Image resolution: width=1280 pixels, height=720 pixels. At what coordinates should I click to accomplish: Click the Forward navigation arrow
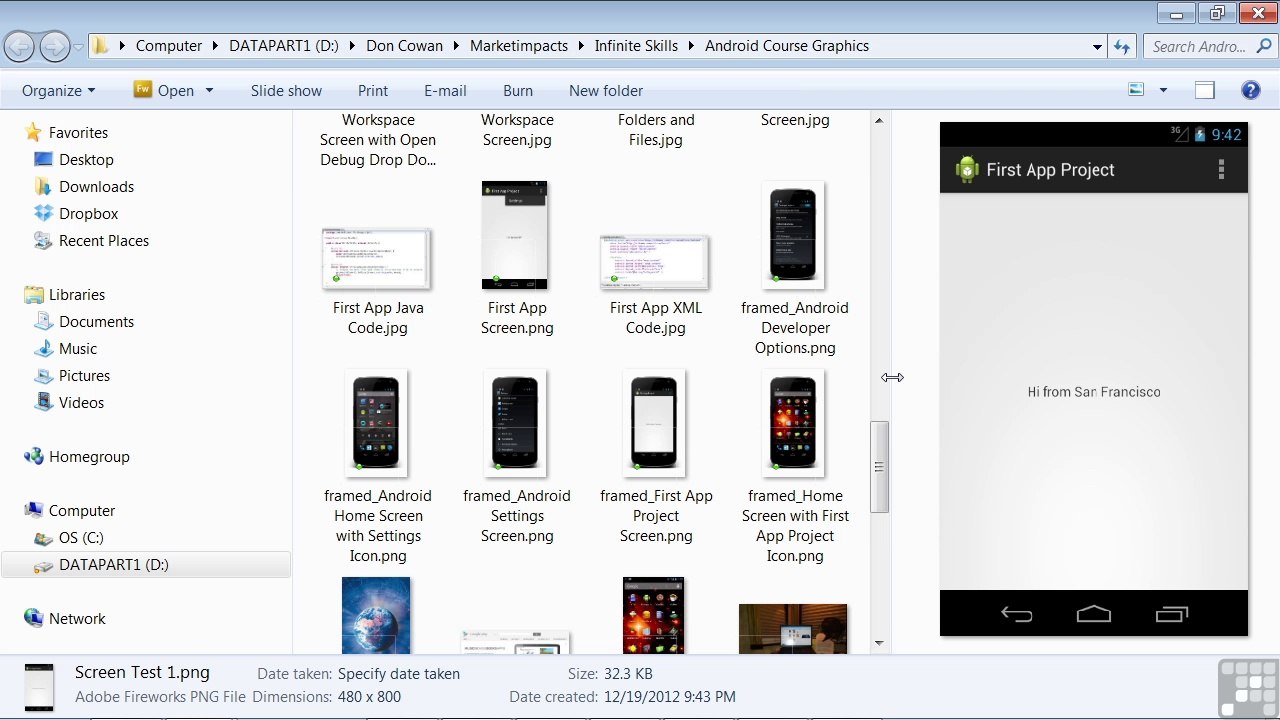pyautogui.click(x=54, y=46)
